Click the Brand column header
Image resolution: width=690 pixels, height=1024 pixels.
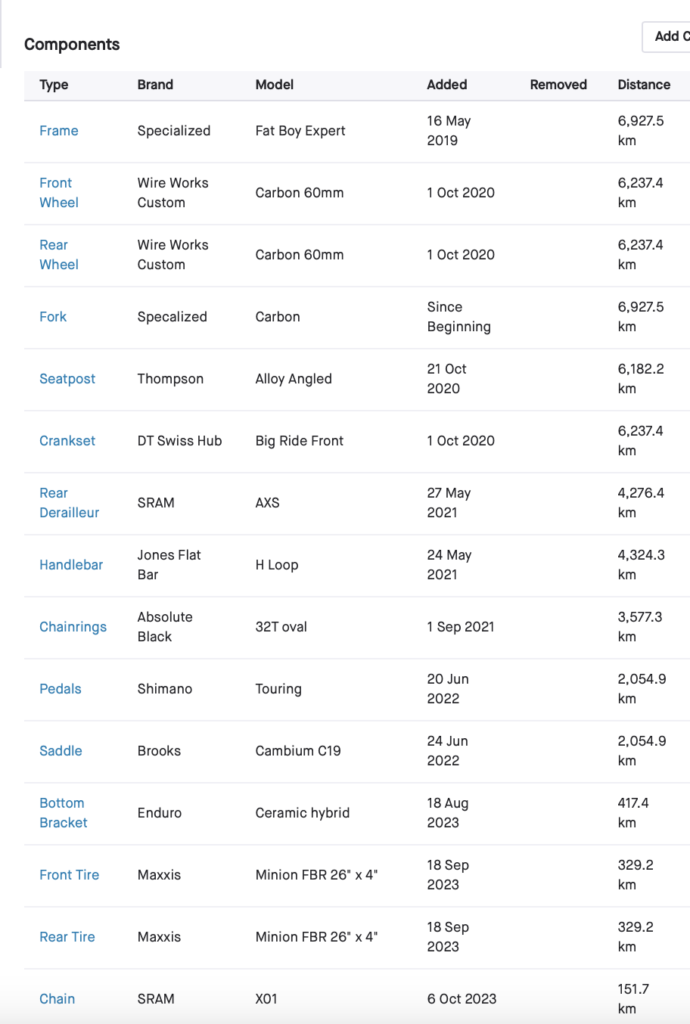click(x=155, y=85)
